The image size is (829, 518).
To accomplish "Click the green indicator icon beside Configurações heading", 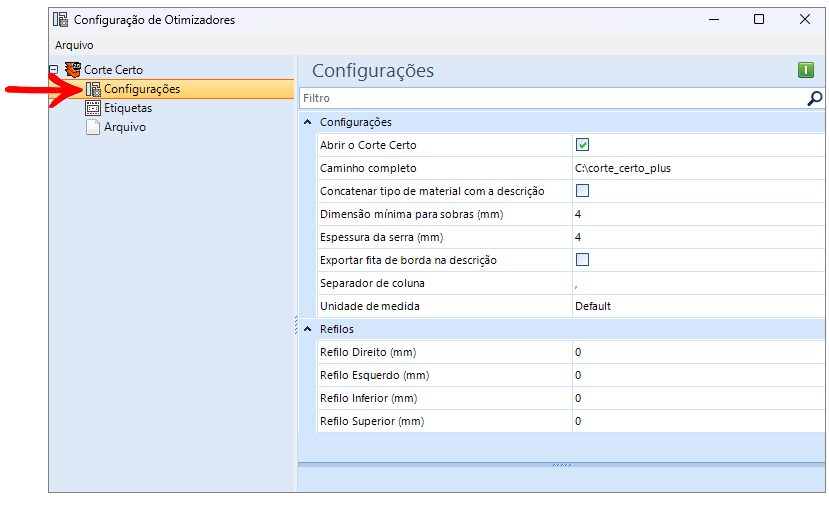I will click(806, 70).
